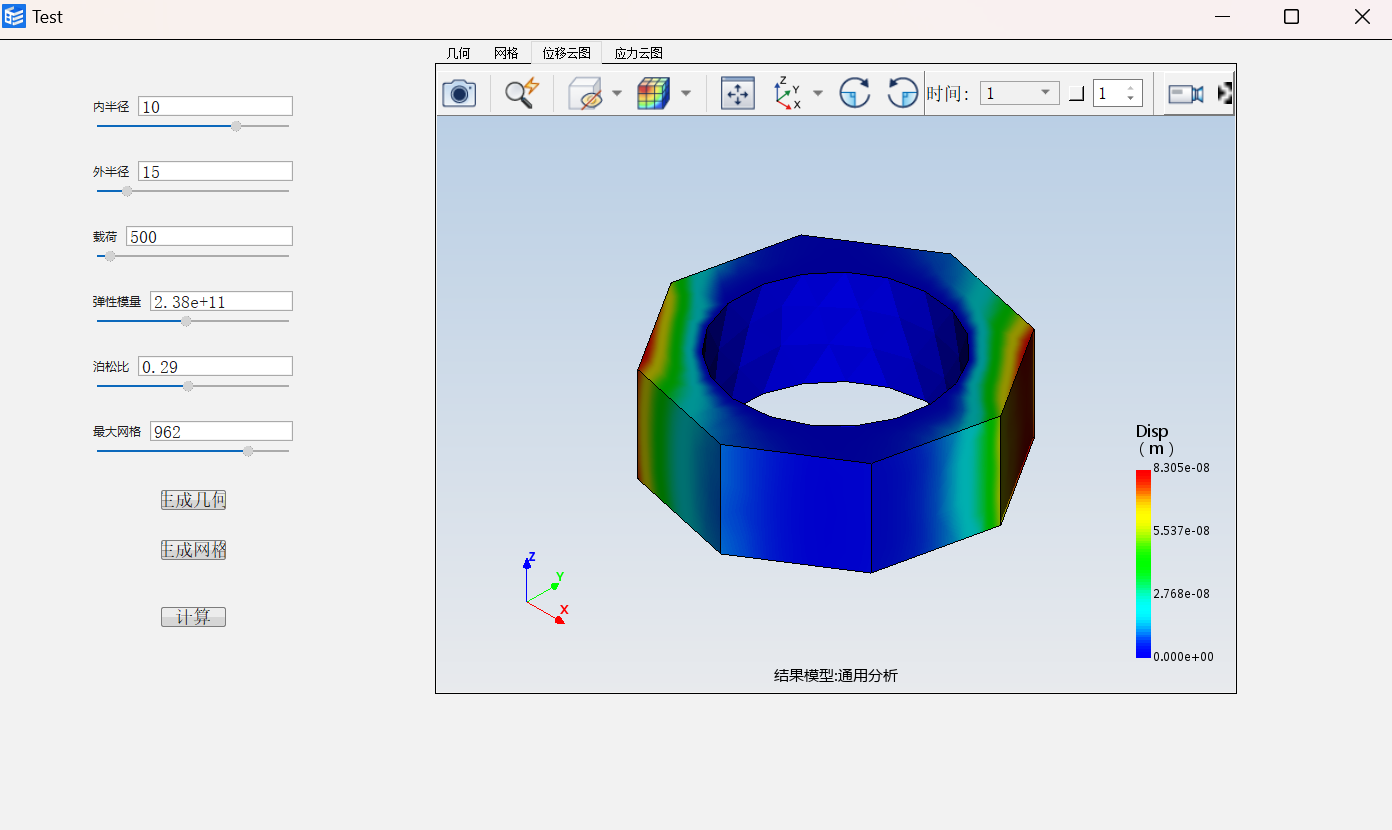Select the 位移云图 tab
1392x830 pixels.
(x=567, y=53)
